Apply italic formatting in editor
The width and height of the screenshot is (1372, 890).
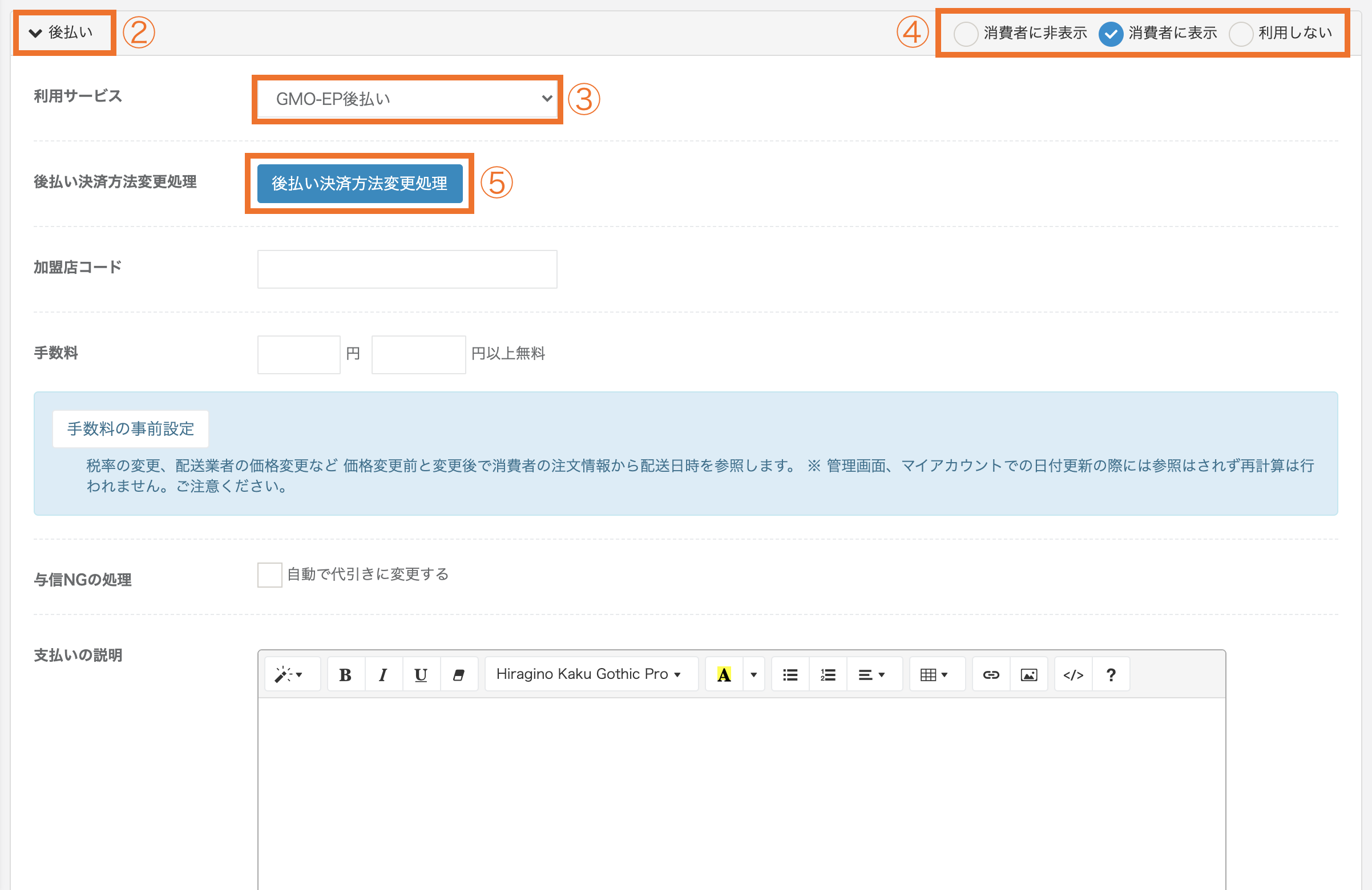[x=383, y=674]
